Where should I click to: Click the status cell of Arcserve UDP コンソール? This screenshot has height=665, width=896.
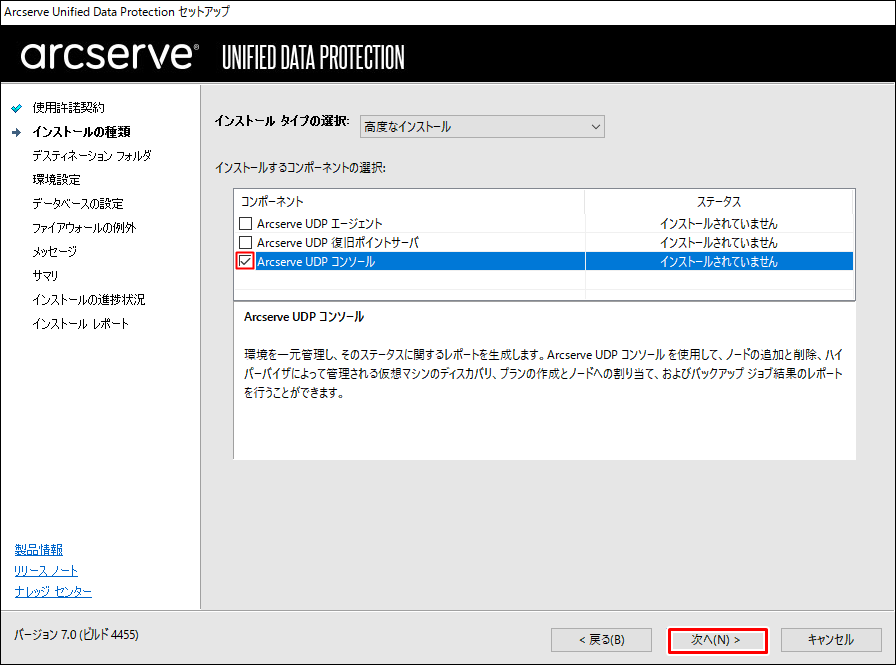tap(719, 261)
